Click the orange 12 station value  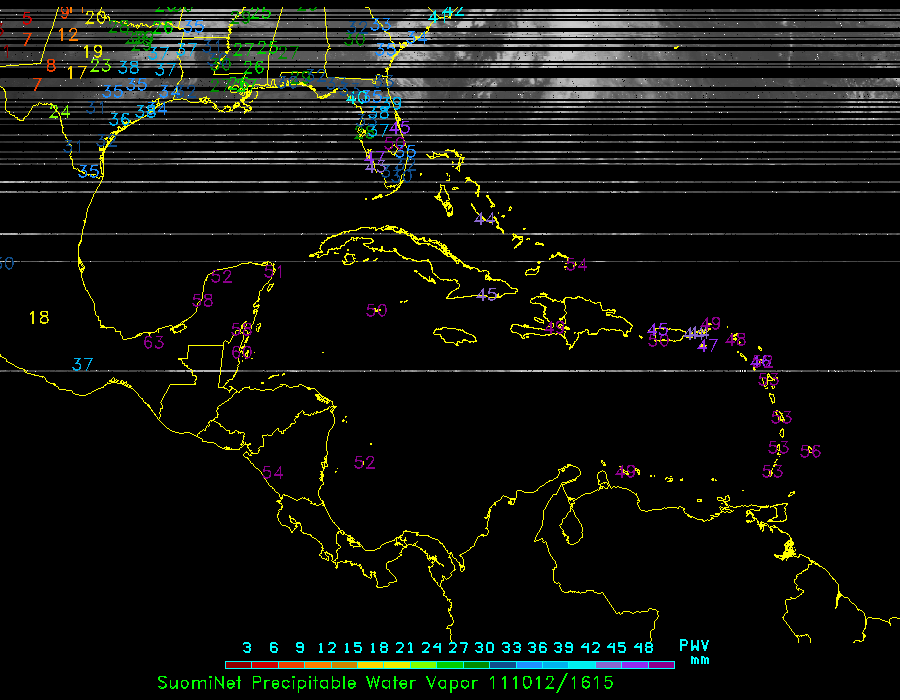click(67, 34)
